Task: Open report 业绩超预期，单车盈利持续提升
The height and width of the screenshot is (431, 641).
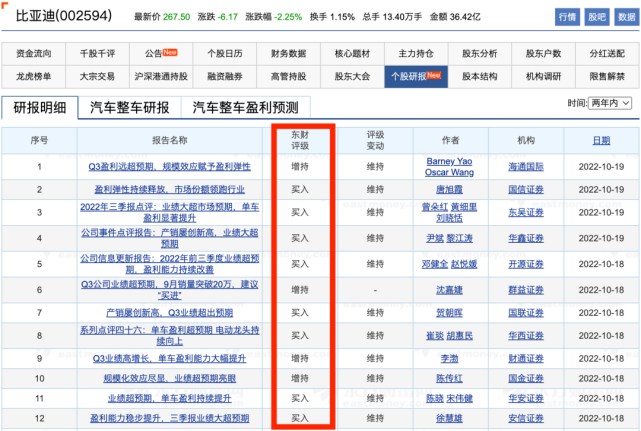Action: 170,398
